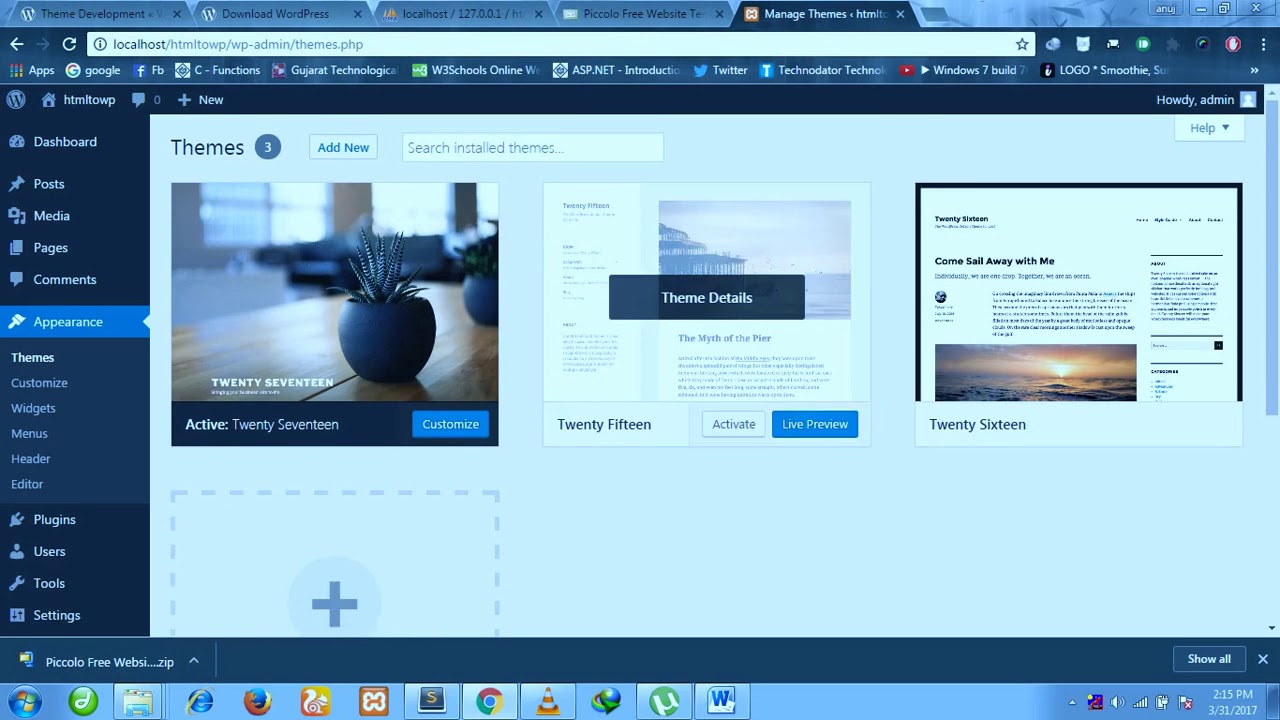This screenshot has width=1280, height=720.
Task: Activate the Twenty Fifteen theme
Action: click(x=733, y=424)
